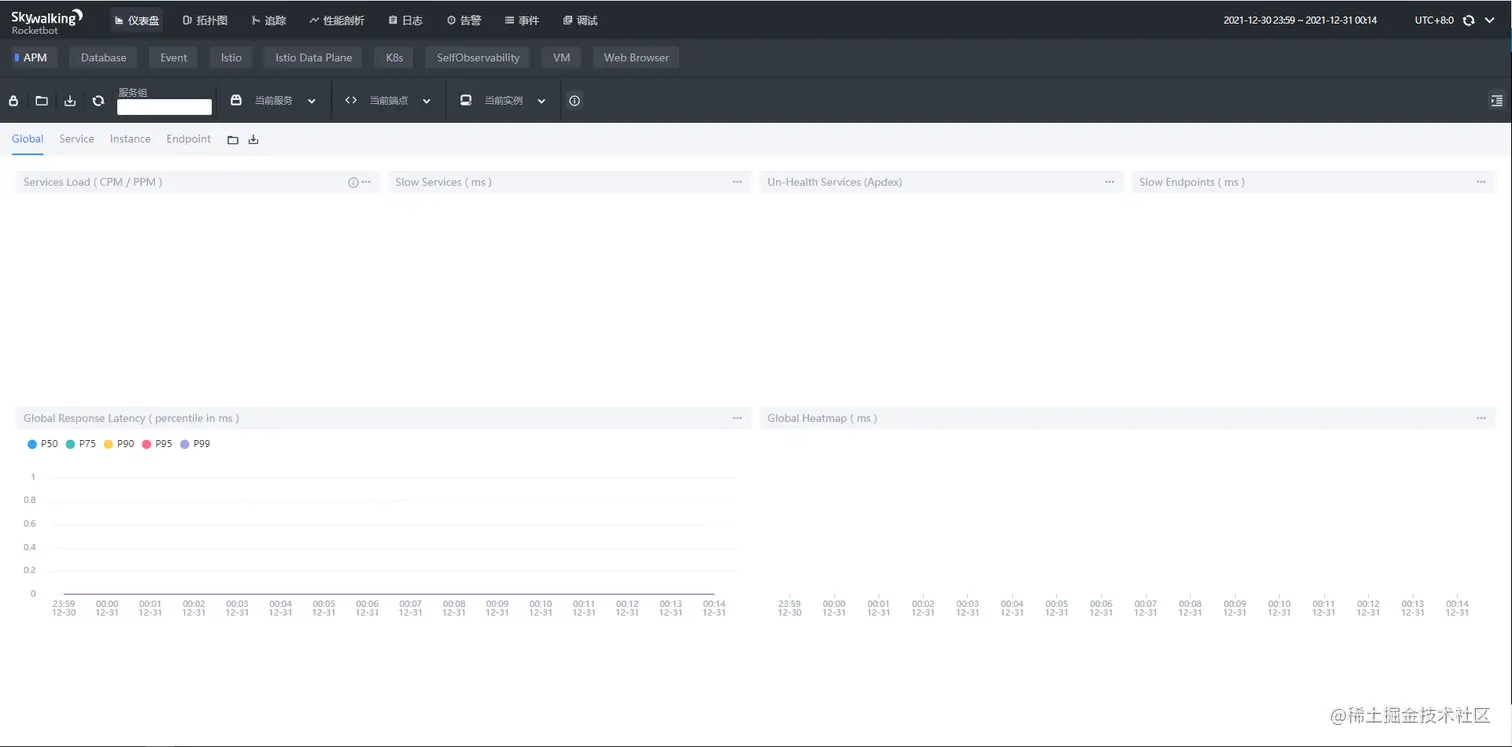Toggle the P50 legend series
This screenshot has height=747, width=1512.
43,444
